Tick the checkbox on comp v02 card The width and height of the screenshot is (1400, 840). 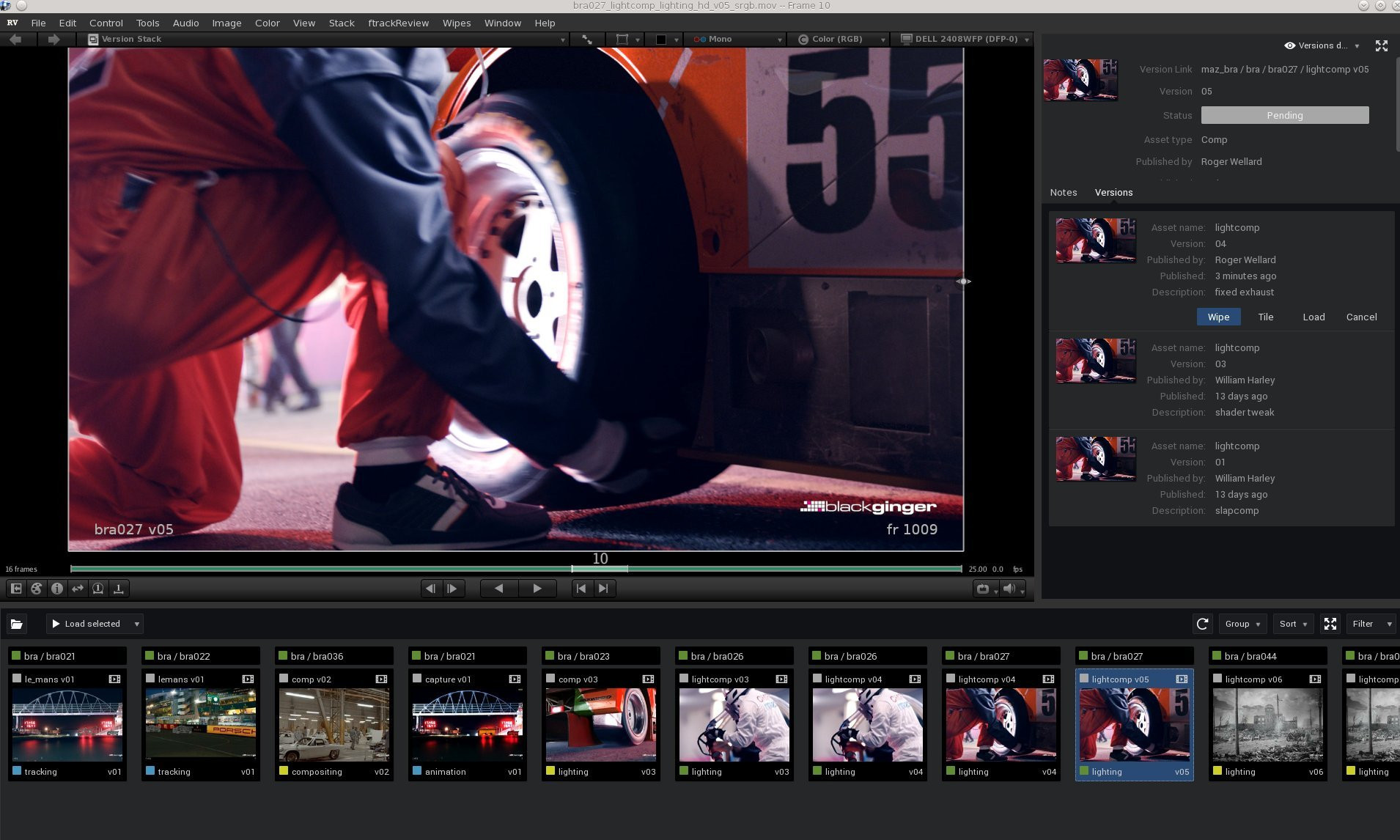point(284,679)
